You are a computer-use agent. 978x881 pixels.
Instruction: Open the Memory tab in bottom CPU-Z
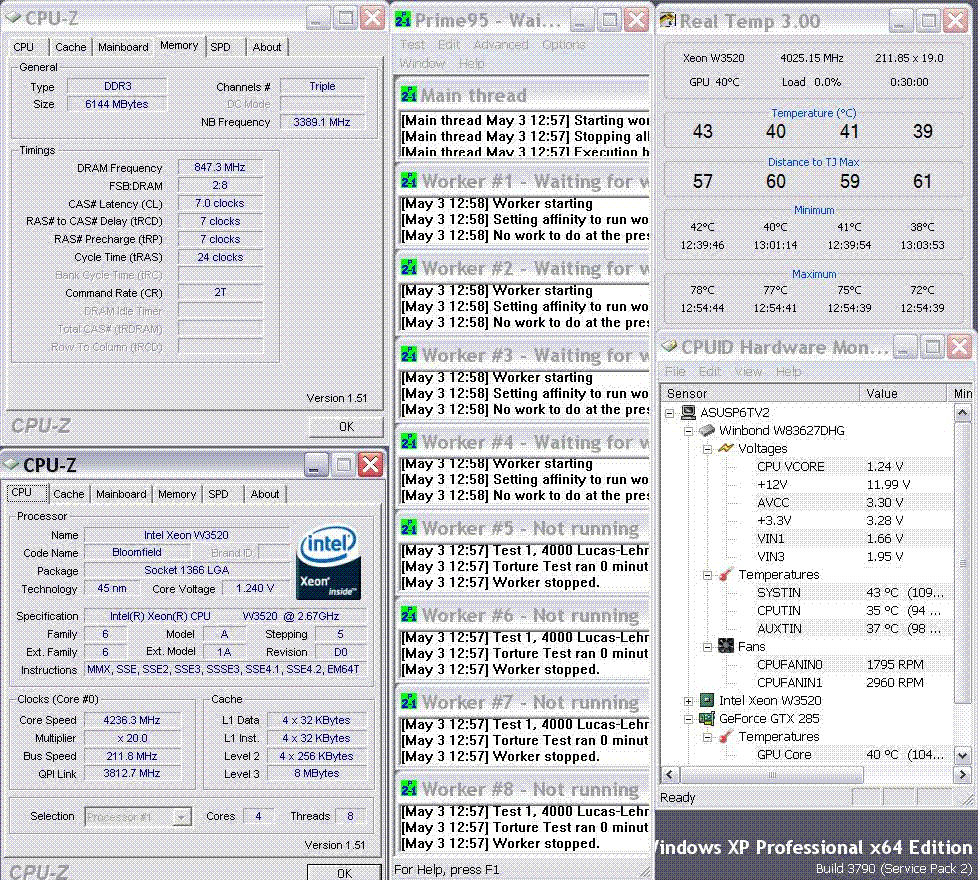pos(177,494)
